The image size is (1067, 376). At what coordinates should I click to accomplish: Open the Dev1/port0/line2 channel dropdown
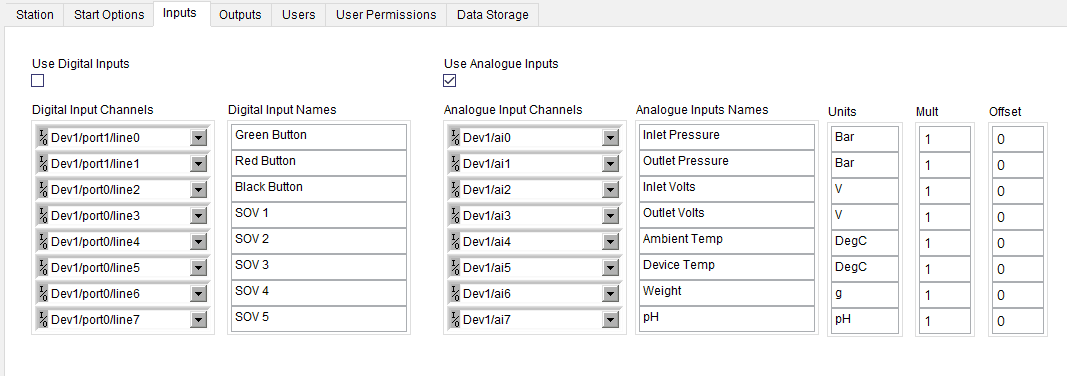tap(198, 190)
